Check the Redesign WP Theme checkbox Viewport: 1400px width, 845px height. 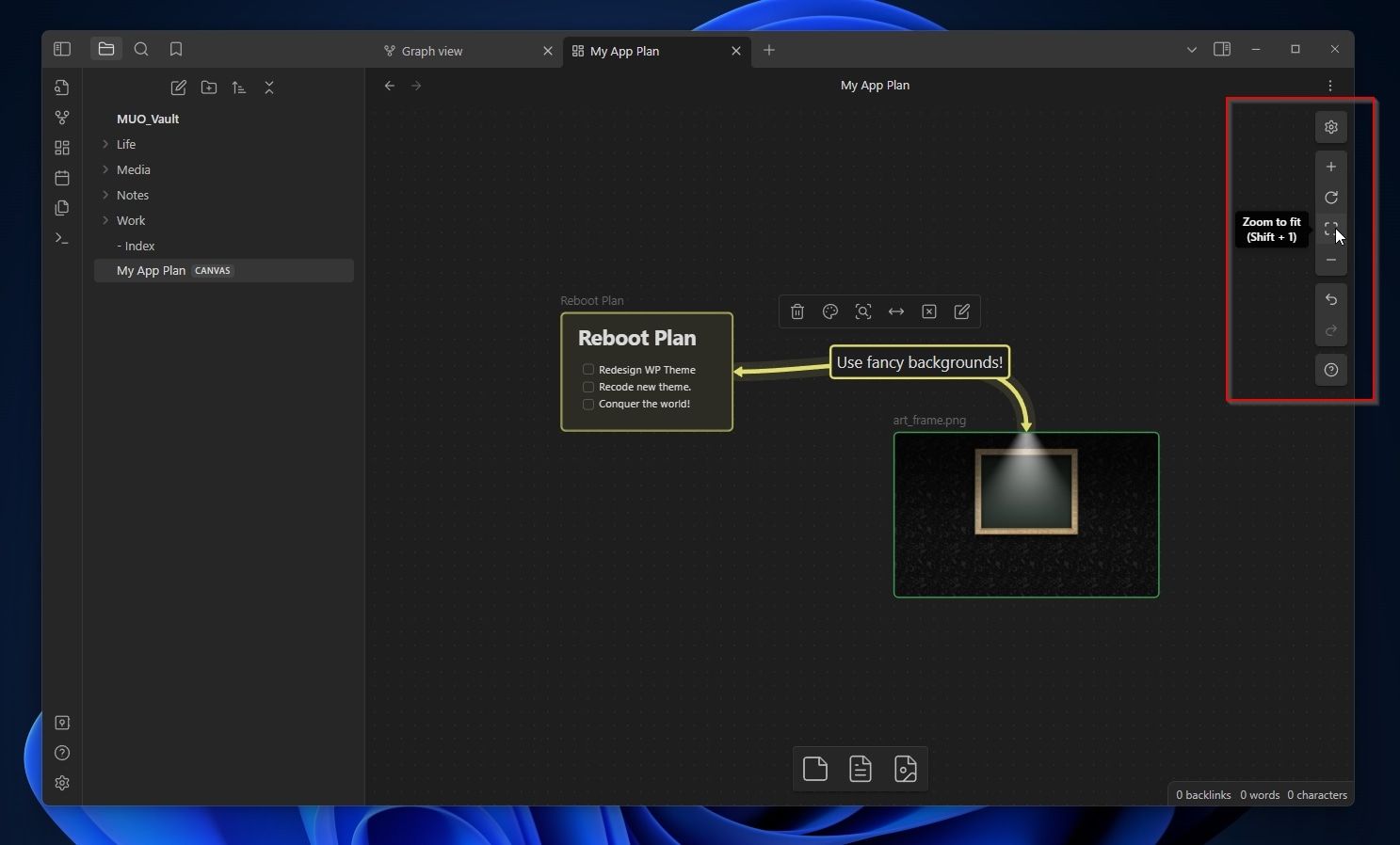[x=588, y=370]
